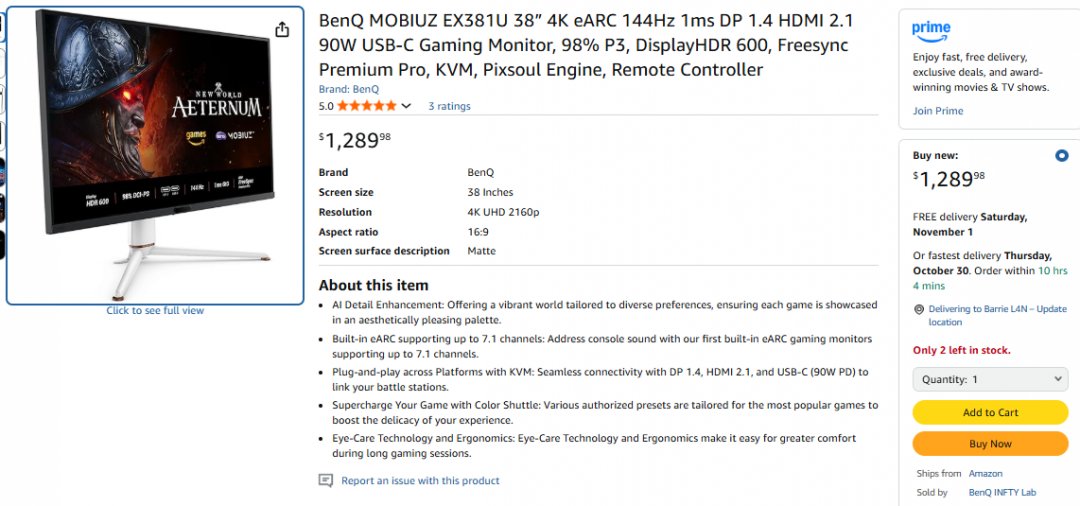Click the five-star rating stars

[366, 106]
